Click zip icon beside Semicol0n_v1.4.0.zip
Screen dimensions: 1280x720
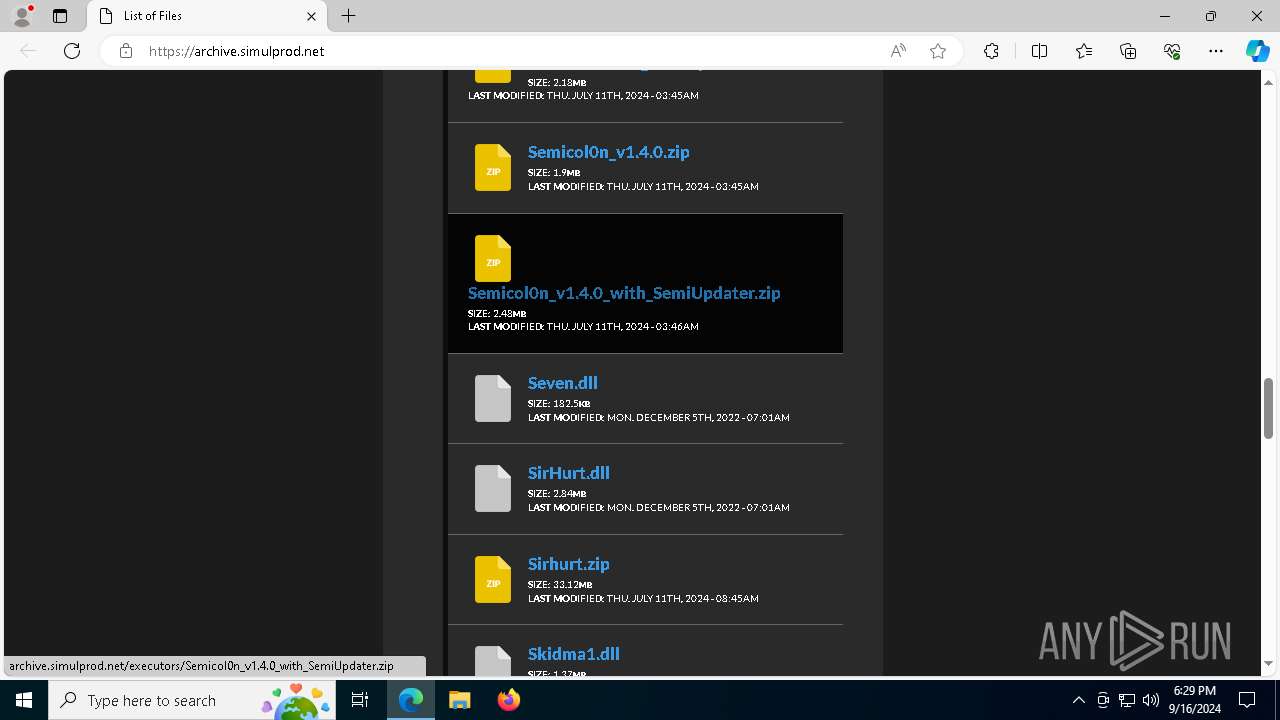point(493,167)
